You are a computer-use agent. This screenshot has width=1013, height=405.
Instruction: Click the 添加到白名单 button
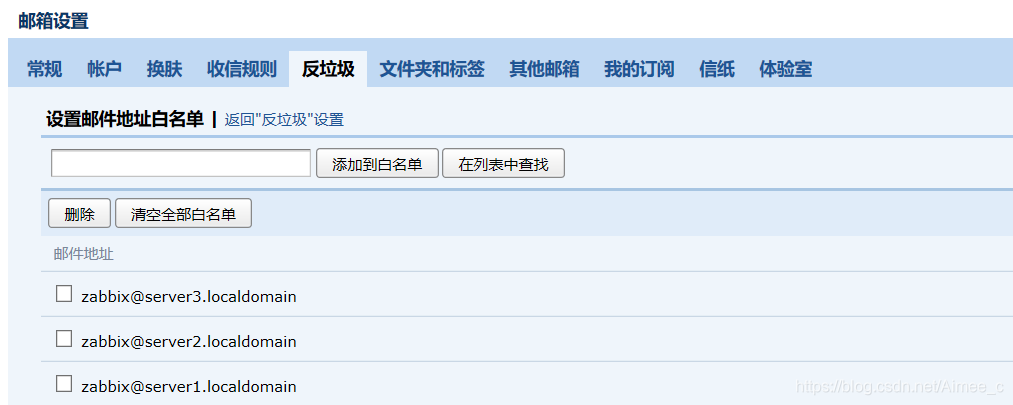click(x=377, y=163)
